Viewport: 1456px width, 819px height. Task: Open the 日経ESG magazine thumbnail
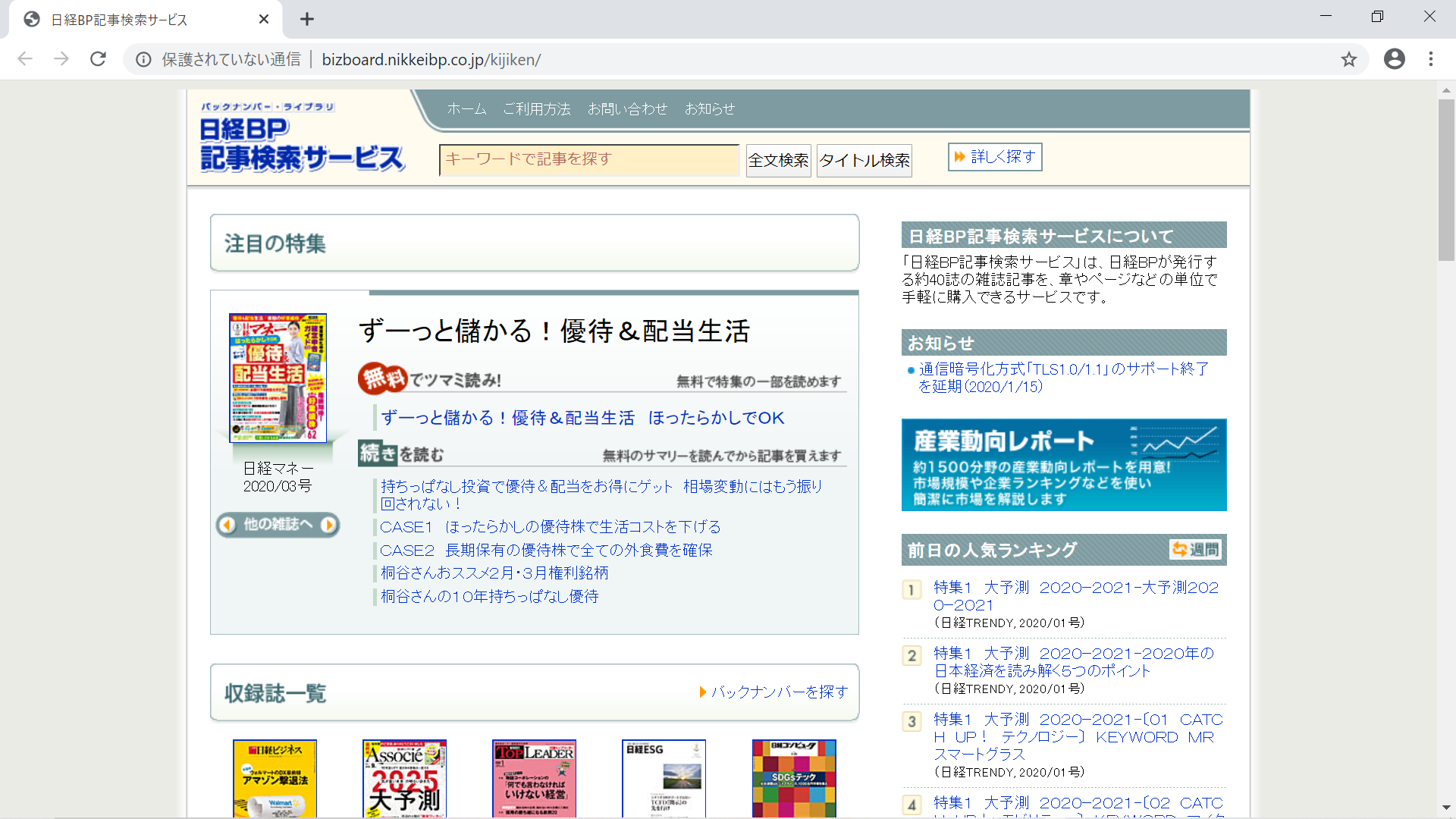point(664,778)
